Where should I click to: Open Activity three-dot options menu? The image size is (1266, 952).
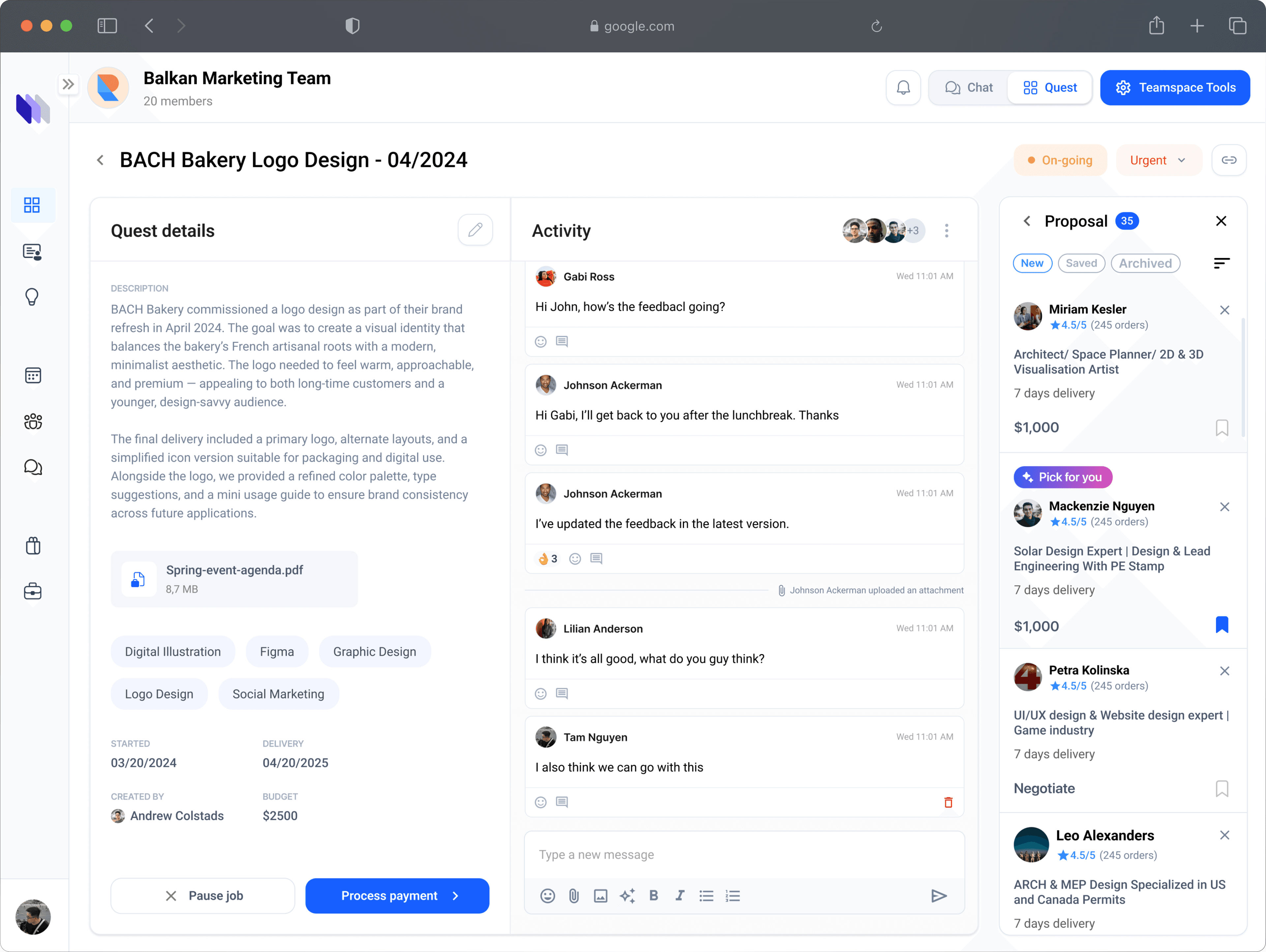[946, 231]
